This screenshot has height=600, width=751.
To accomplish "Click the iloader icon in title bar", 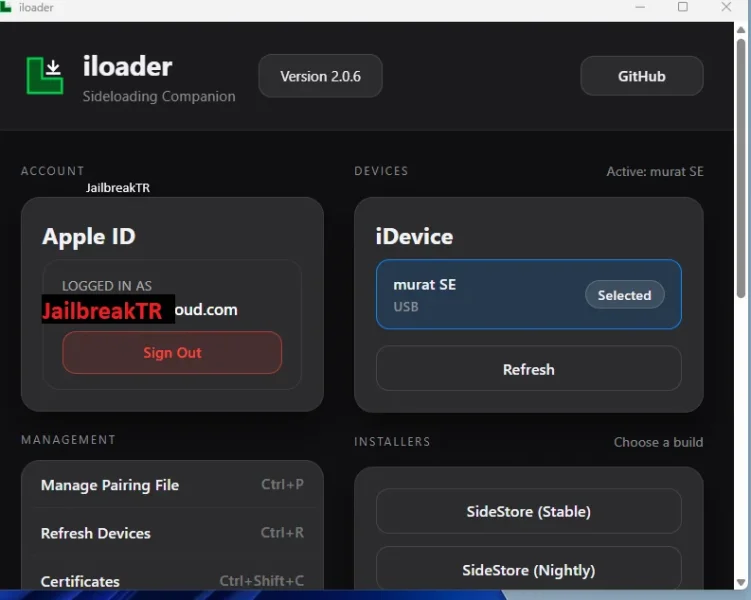I will (7, 8).
